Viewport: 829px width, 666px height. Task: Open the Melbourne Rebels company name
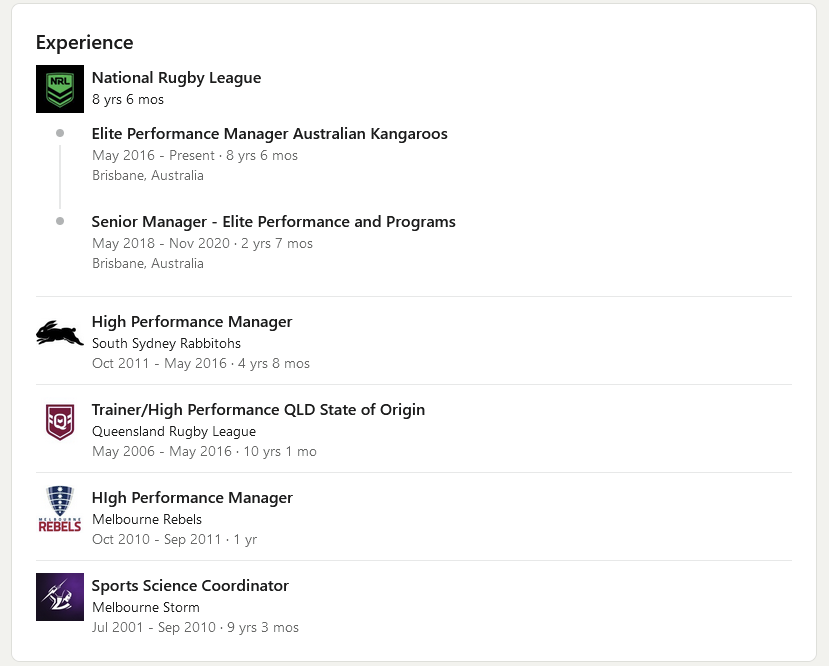point(147,519)
